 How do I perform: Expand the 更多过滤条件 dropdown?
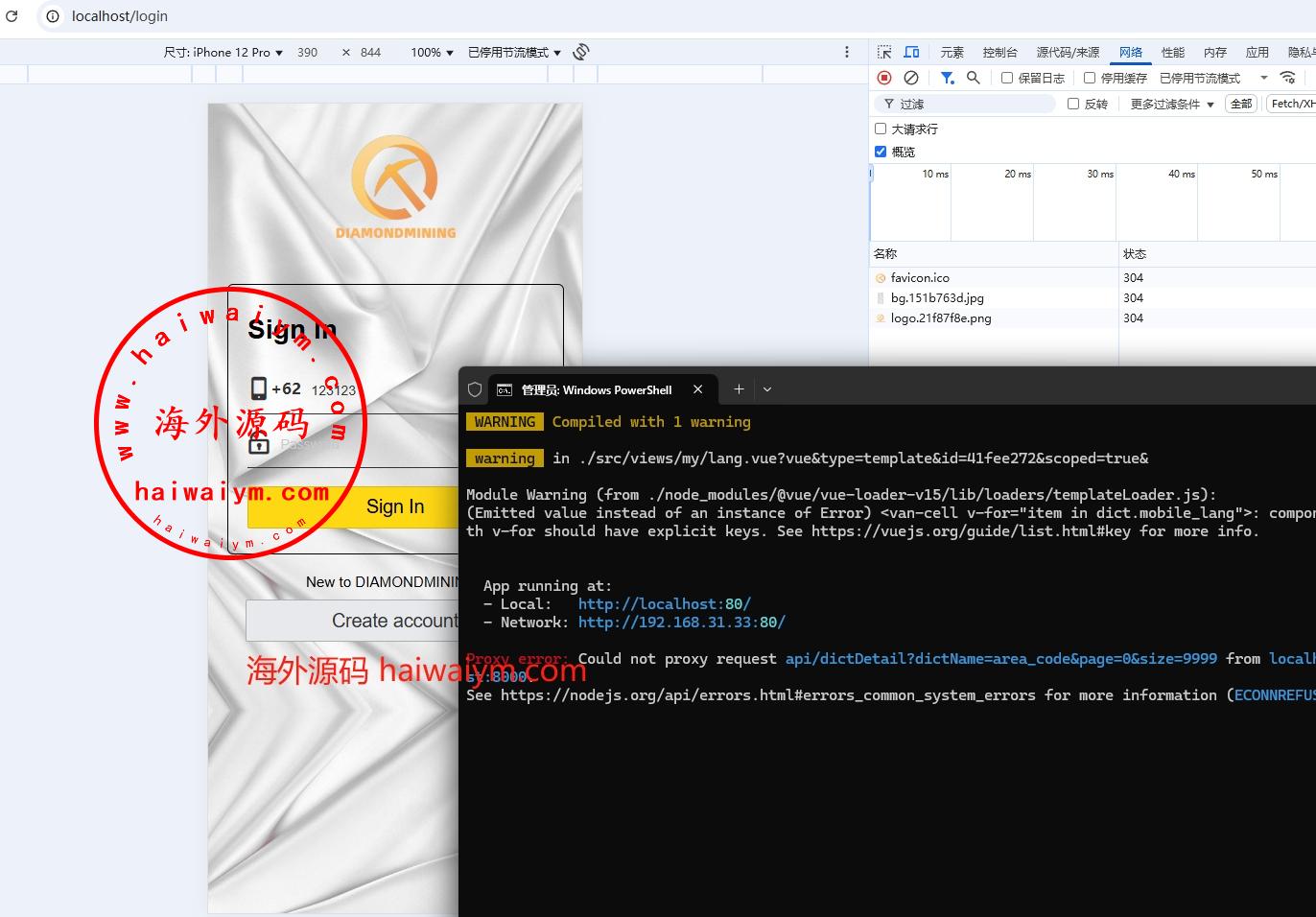tap(1171, 104)
